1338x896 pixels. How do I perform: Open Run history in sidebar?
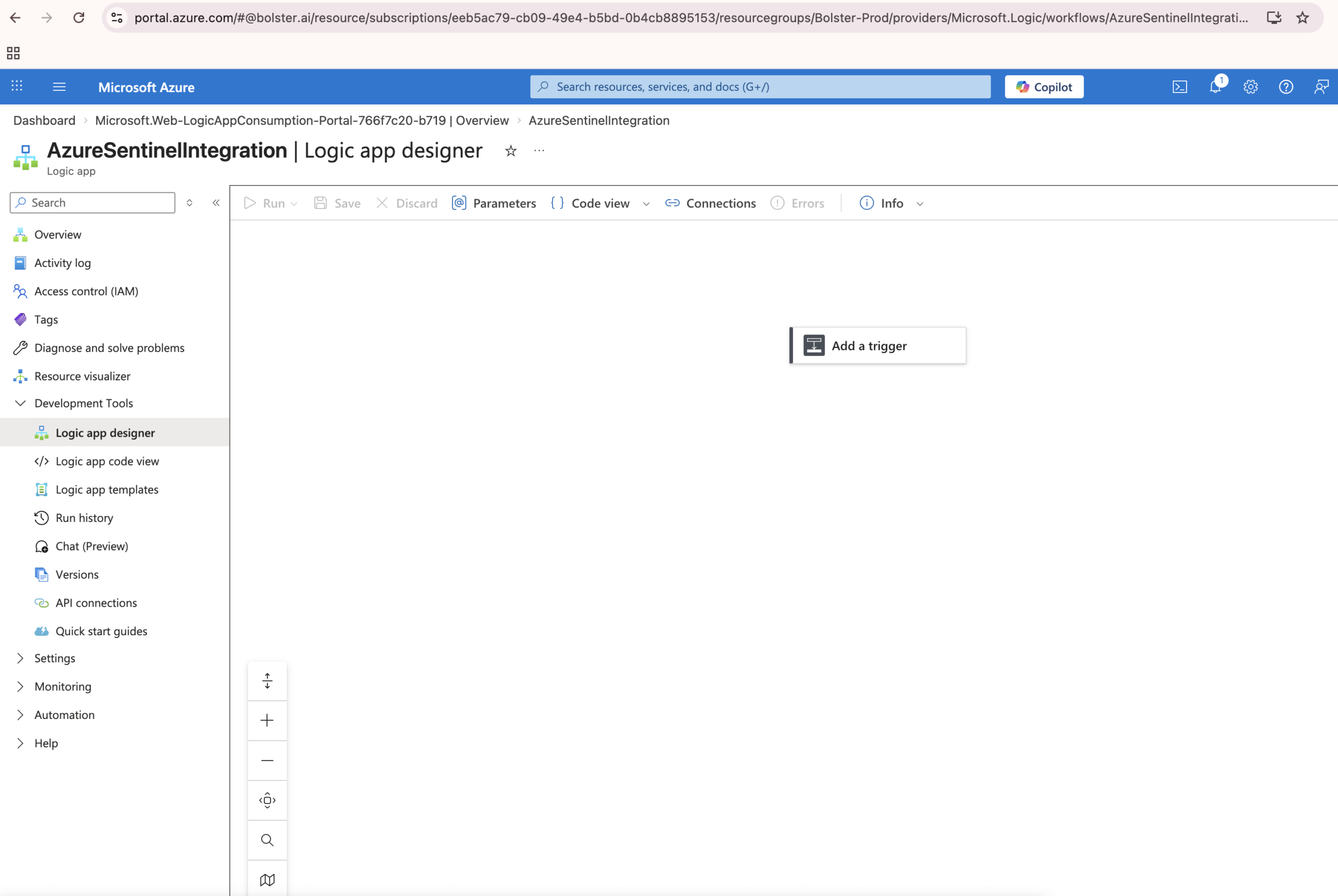coord(84,518)
